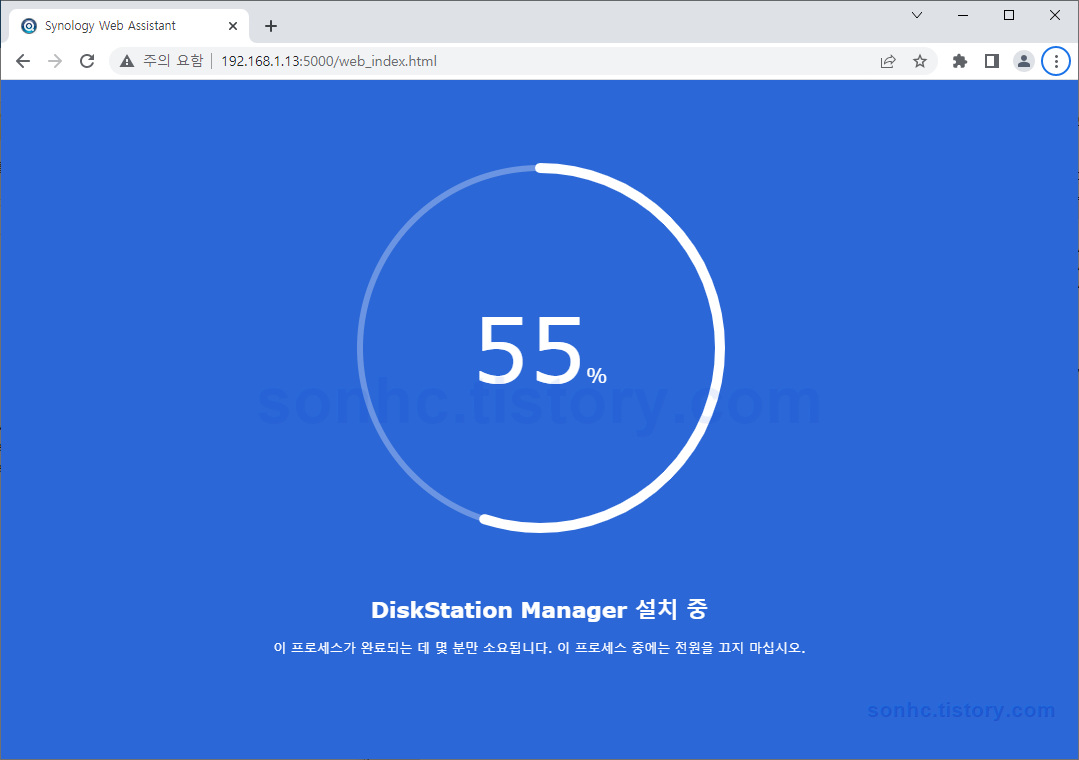1079x760 pixels.
Task: Click the 55% installation progress value
Action: 541,350
